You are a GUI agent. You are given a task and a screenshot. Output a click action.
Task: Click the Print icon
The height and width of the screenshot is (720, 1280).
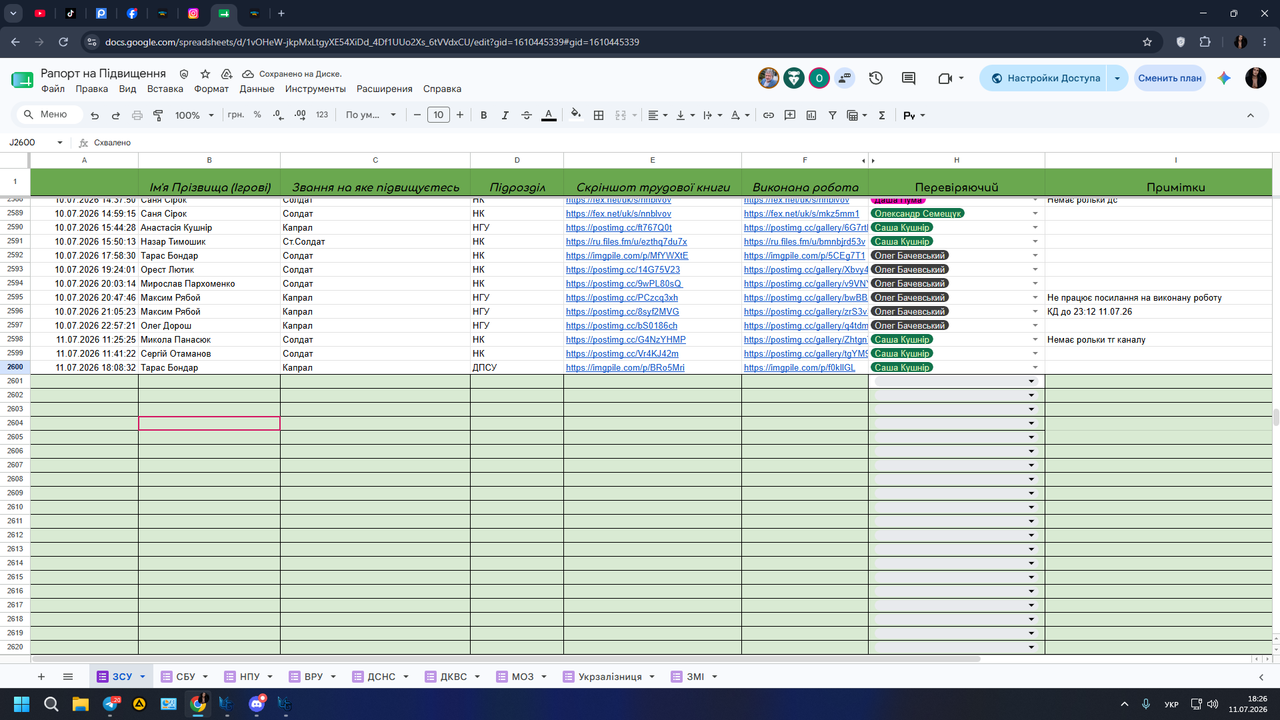tap(137, 115)
